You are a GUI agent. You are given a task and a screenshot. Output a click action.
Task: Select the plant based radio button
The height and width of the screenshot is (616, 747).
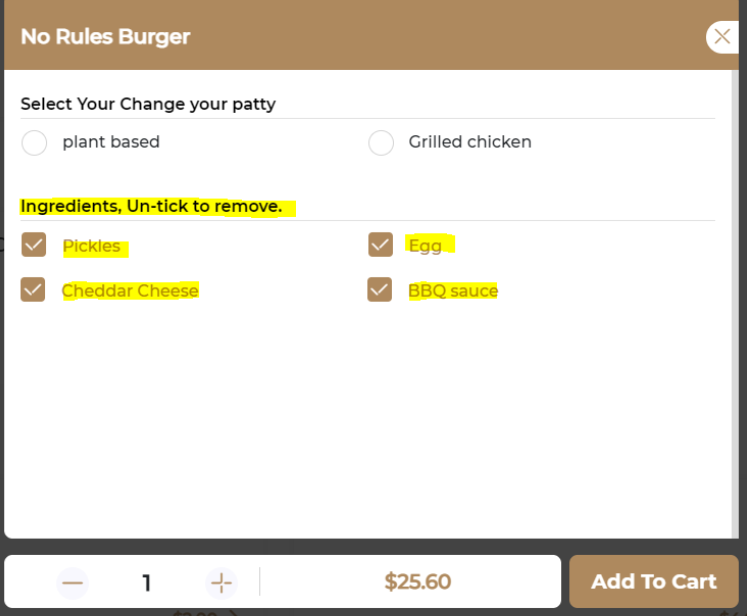(x=34, y=143)
